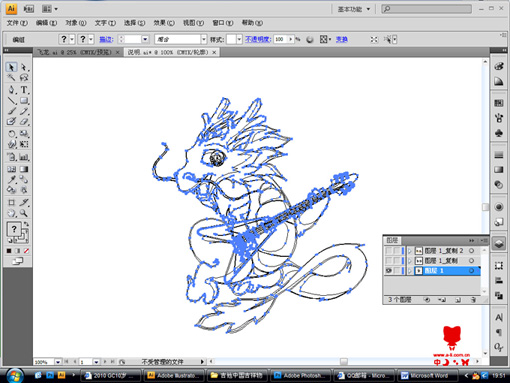
Task: Select the Rectangle shape tool
Action: [24, 100]
